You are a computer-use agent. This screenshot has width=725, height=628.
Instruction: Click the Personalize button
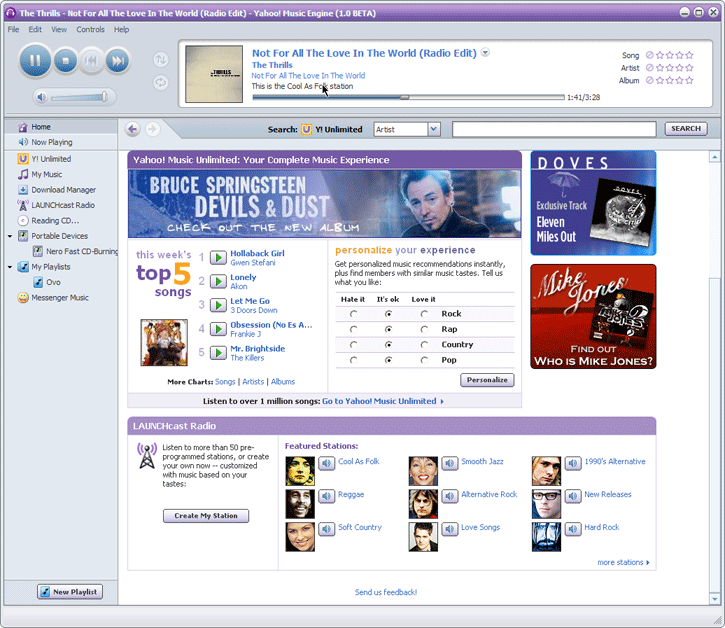click(x=487, y=380)
